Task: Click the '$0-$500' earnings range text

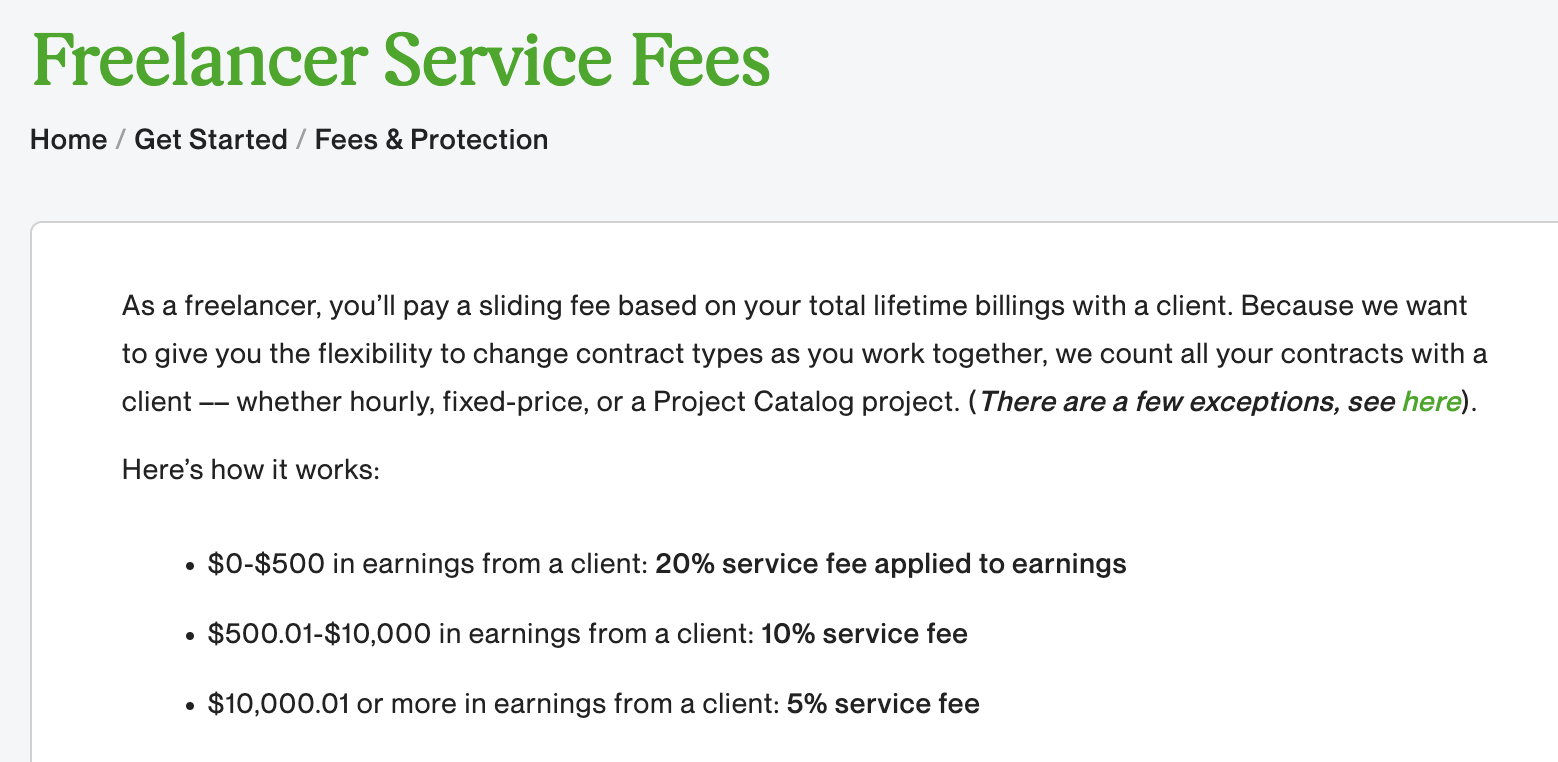Action: pos(266,564)
